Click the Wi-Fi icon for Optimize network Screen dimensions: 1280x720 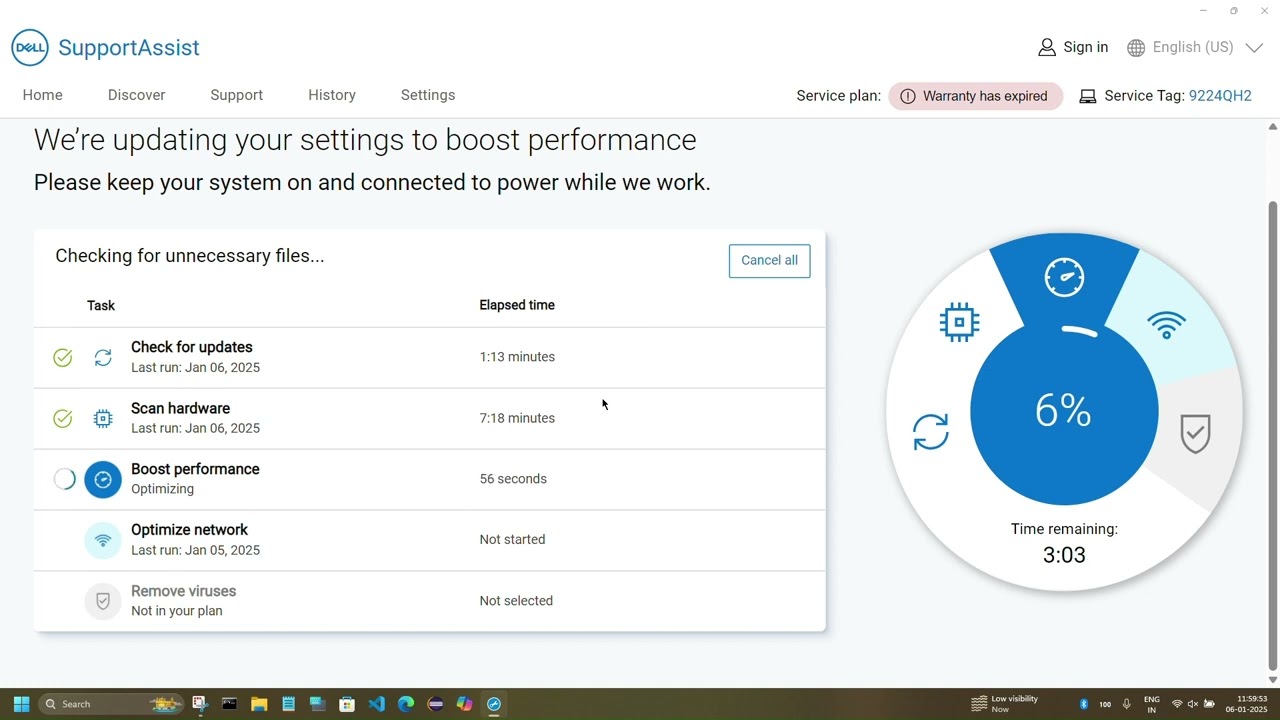pyautogui.click(x=103, y=540)
